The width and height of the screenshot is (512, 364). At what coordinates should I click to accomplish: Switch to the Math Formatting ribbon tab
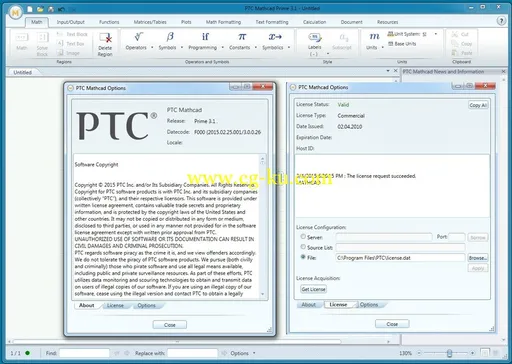tap(223, 22)
